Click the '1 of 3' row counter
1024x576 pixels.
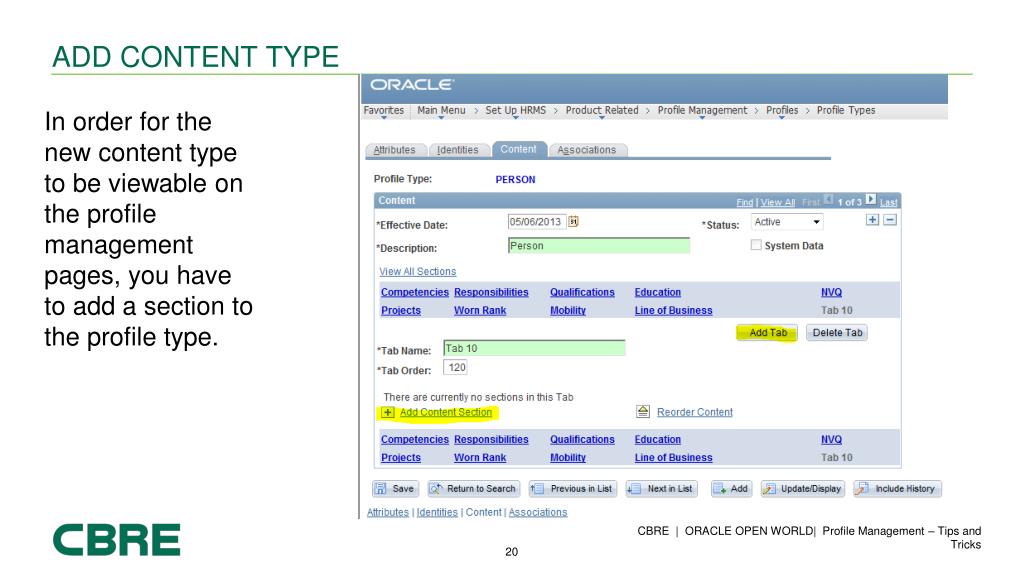(x=850, y=202)
